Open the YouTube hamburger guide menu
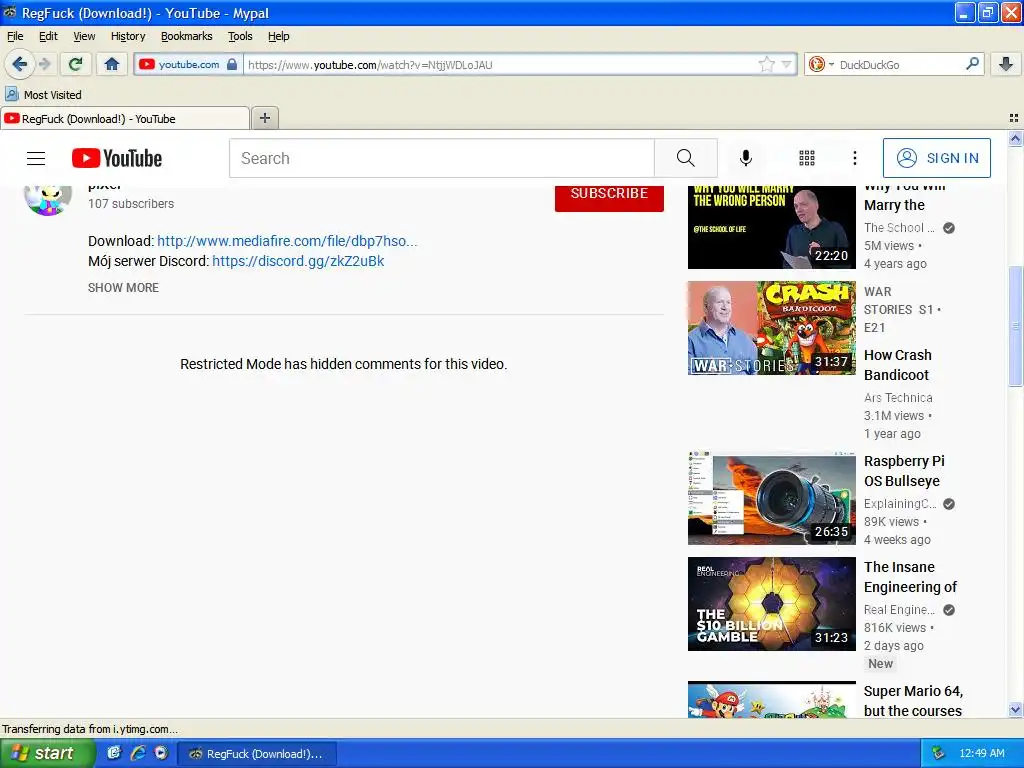The width and height of the screenshot is (1024, 768). [36, 158]
